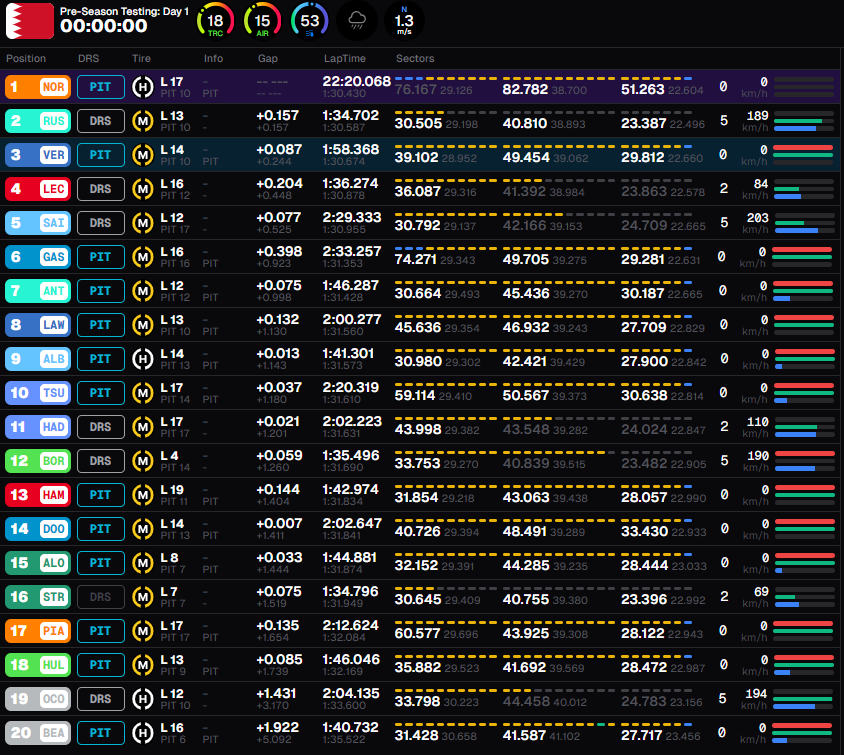Screen dimensions: 844x755
Task: Click the medium tire icon for LEC
Action: [143, 189]
